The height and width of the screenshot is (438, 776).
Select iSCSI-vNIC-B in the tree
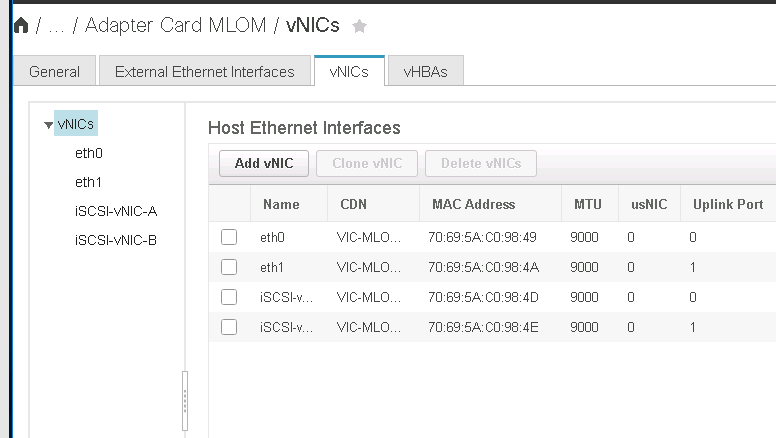116,240
